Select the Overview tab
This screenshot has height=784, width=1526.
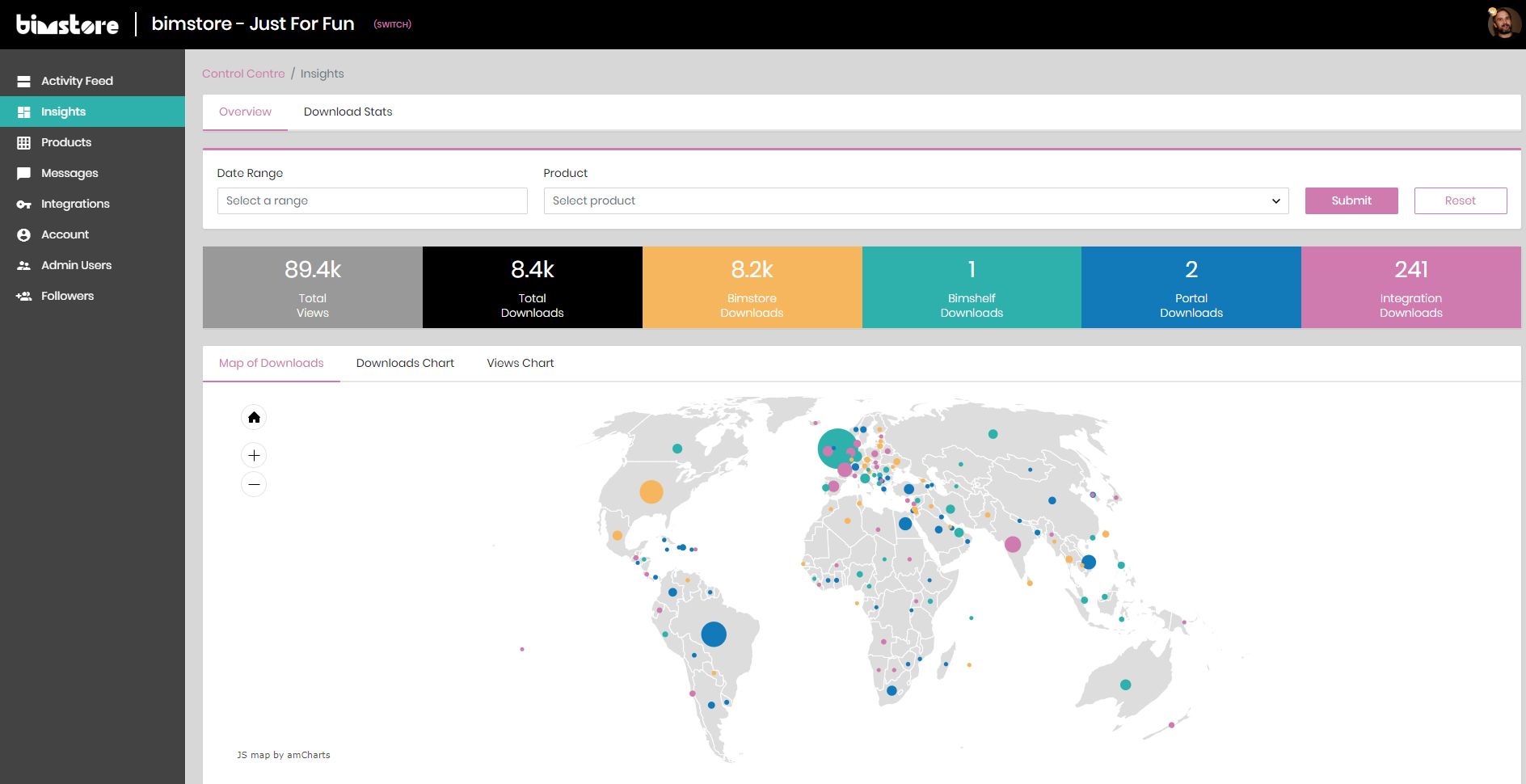[x=245, y=112]
